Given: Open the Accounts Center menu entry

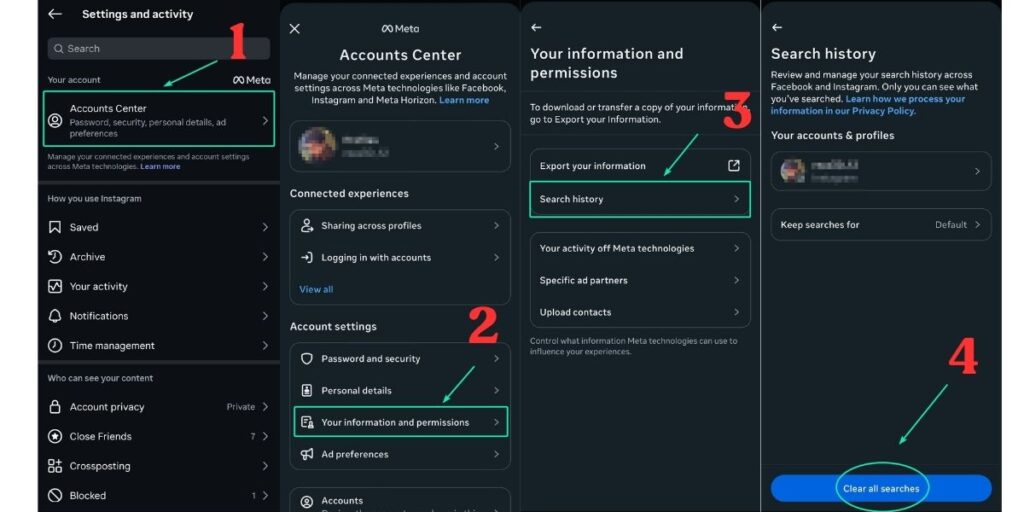Looking at the screenshot, I should (x=159, y=120).
